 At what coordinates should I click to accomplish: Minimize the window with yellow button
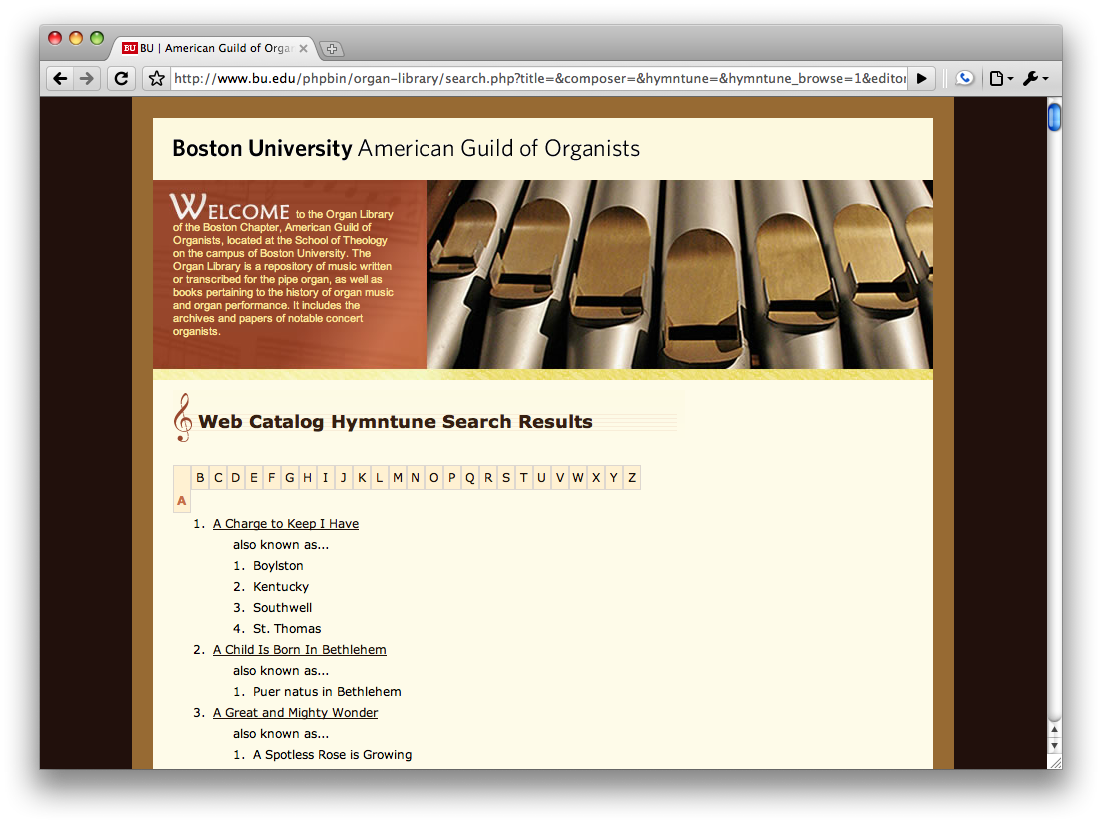coord(76,38)
